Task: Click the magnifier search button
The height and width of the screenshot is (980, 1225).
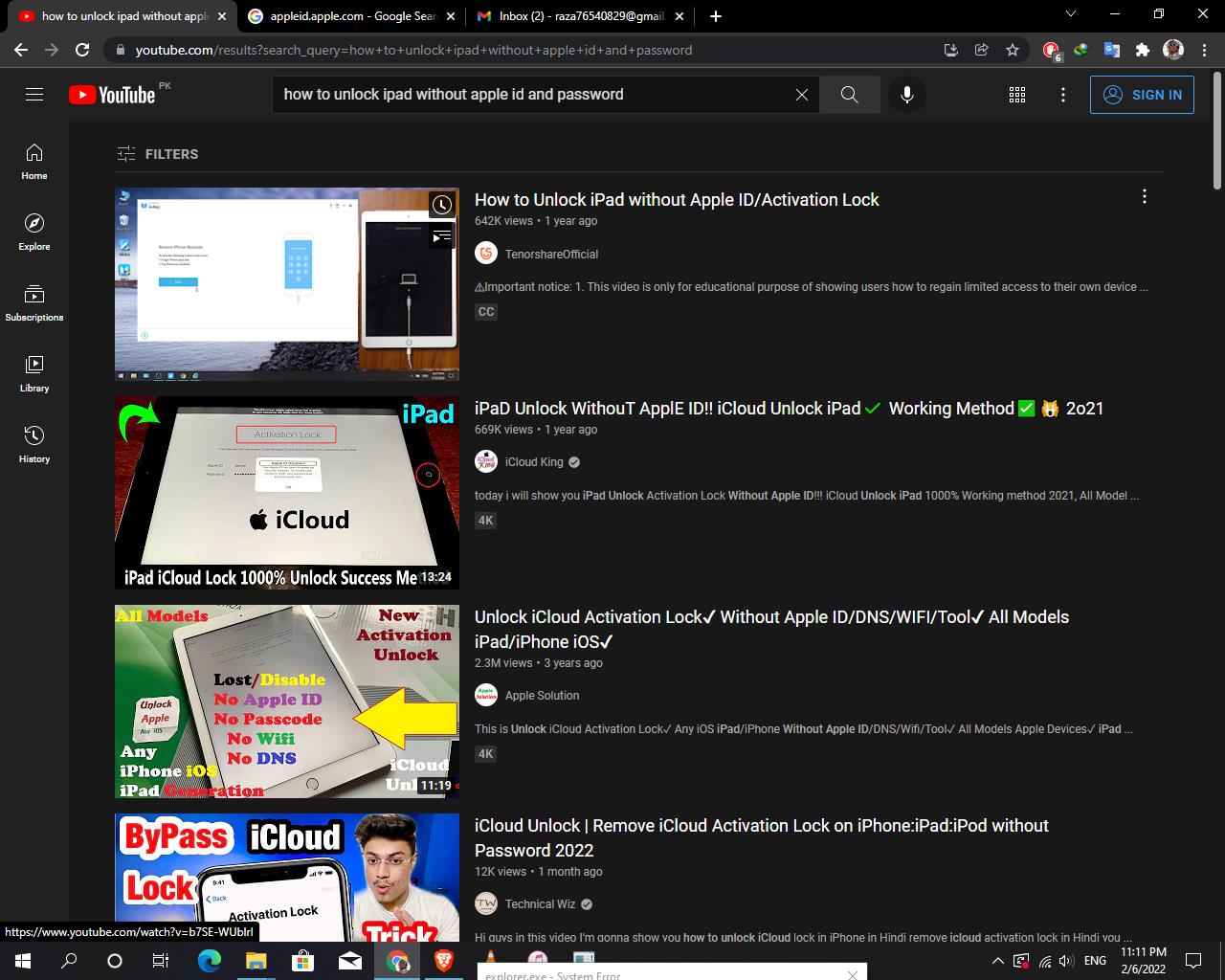Action: click(849, 94)
